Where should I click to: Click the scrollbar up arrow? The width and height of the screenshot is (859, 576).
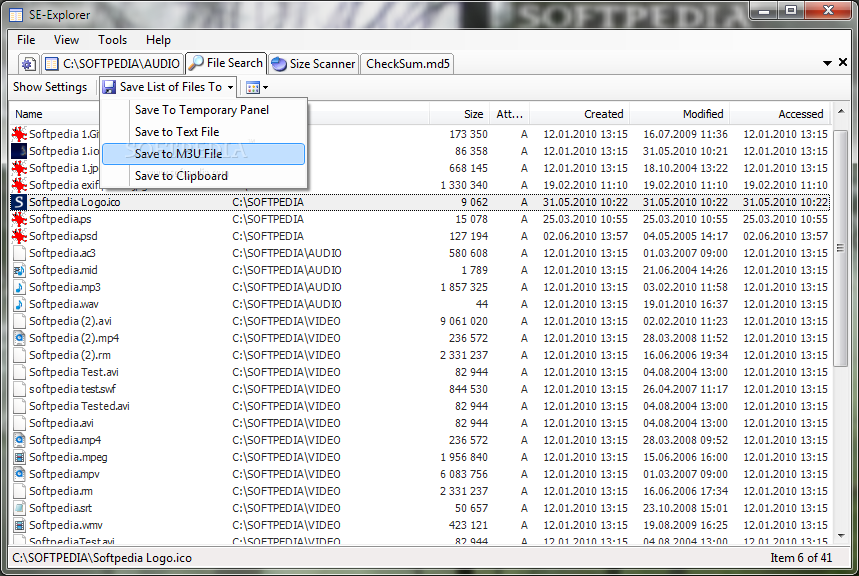(840, 111)
